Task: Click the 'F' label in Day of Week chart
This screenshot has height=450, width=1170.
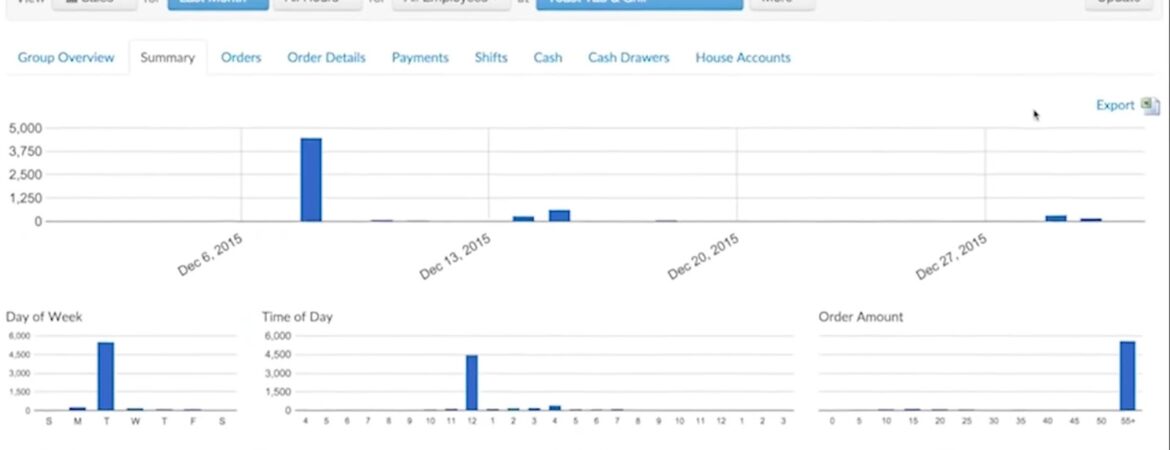Action: 193,422
